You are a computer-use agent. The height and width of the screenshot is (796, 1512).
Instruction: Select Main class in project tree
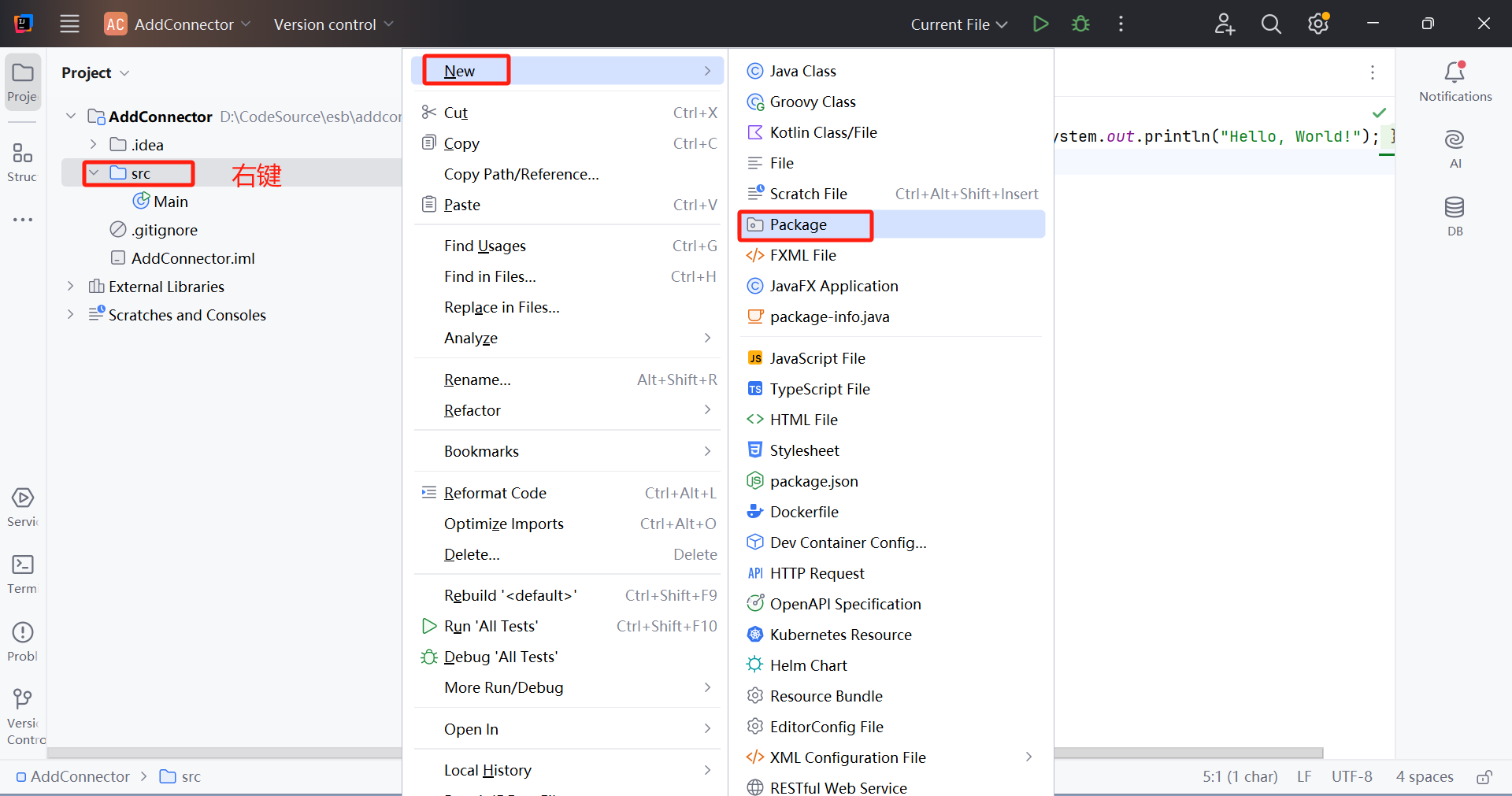(x=170, y=202)
